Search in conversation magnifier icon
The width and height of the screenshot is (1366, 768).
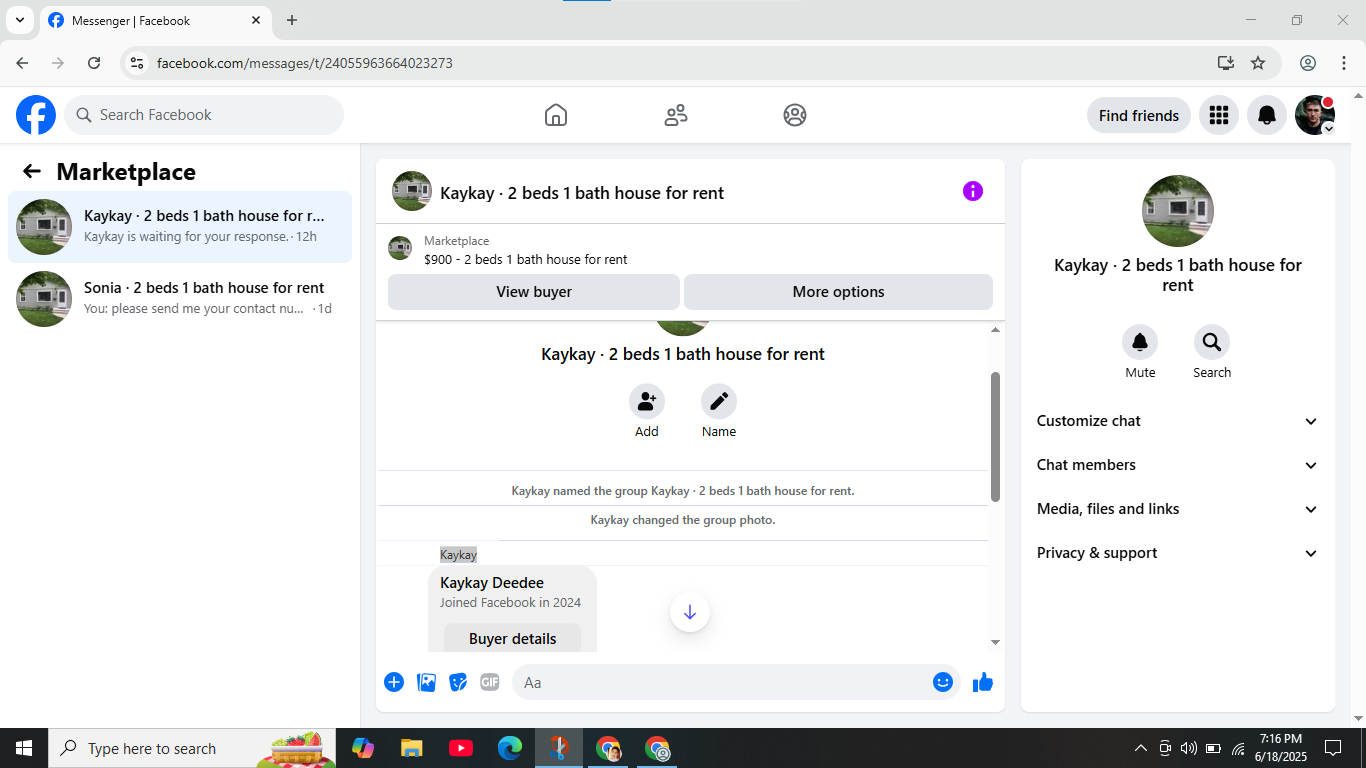click(1212, 343)
